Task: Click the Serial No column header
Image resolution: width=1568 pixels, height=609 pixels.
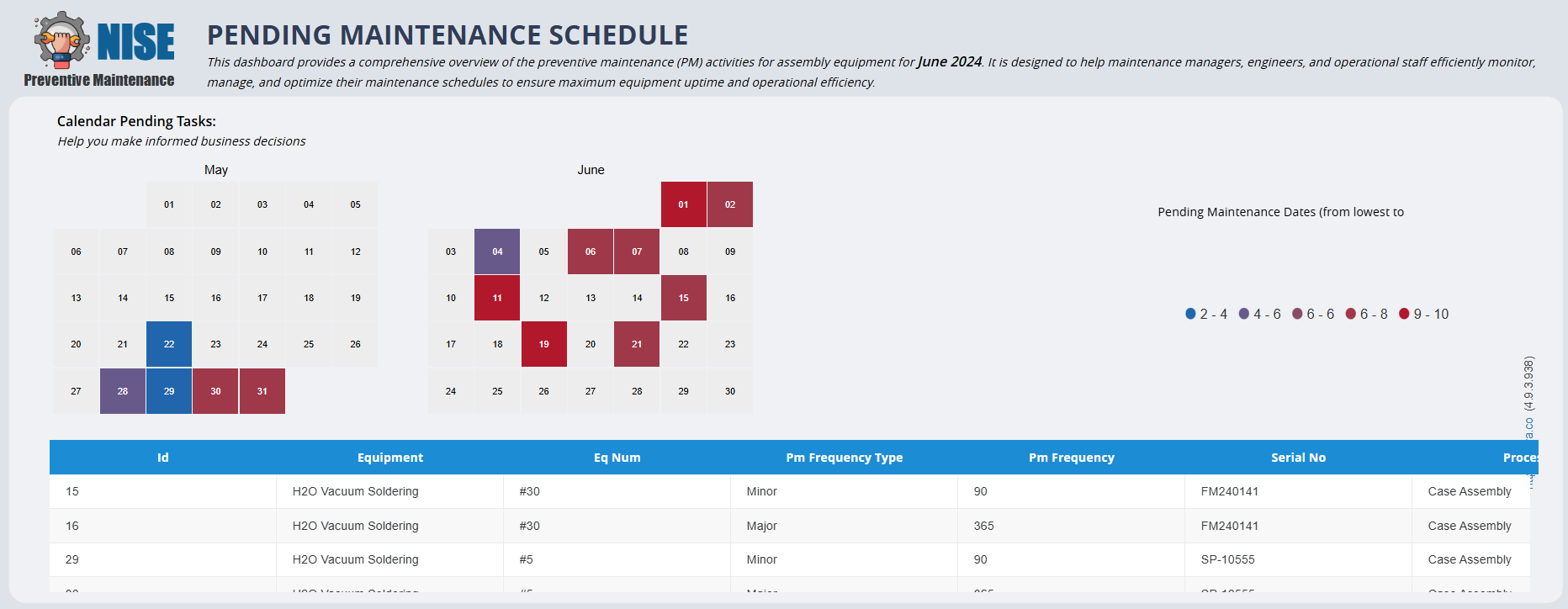Action: pos(1298,458)
